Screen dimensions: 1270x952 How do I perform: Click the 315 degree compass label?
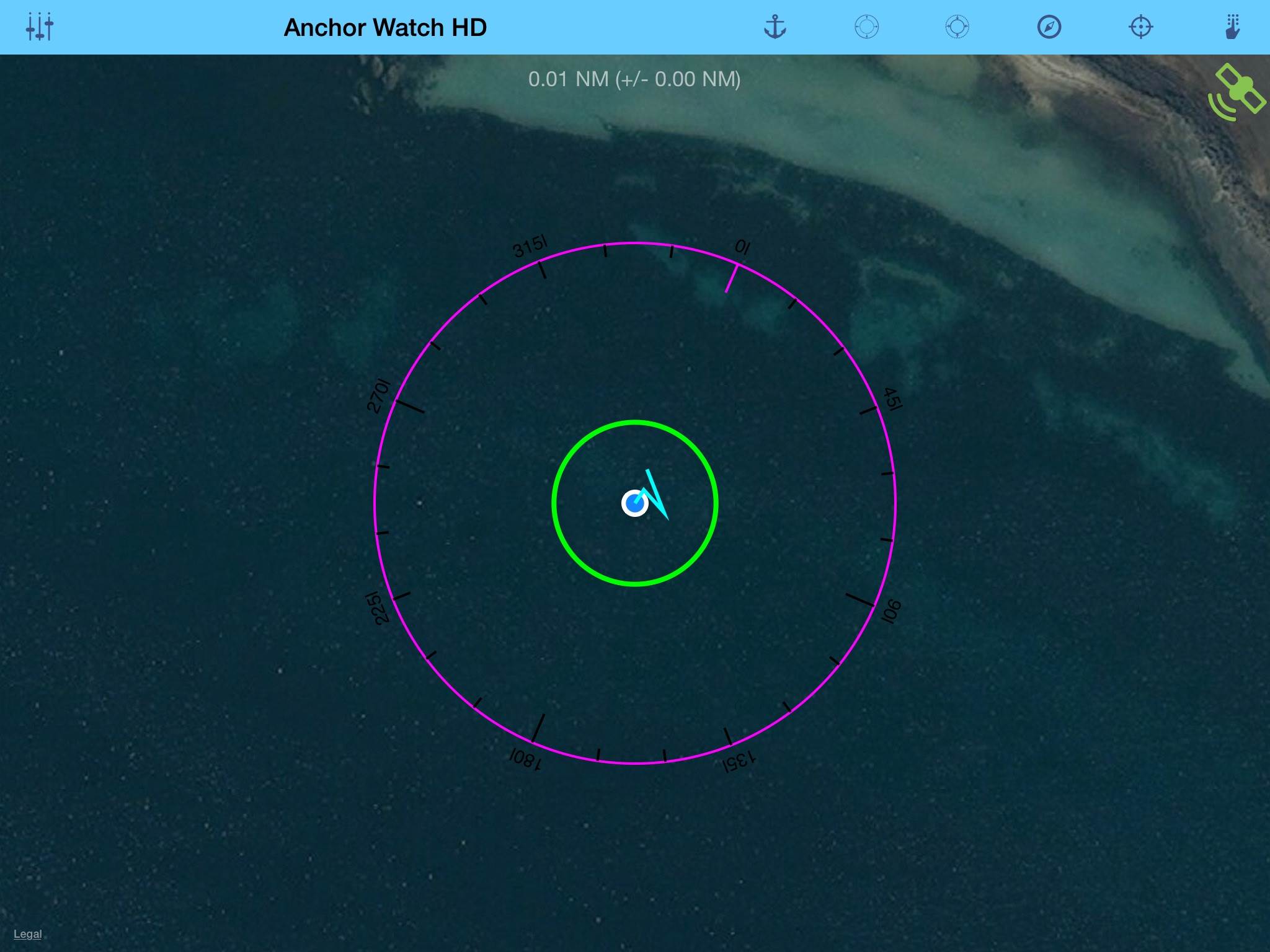click(529, 247)
